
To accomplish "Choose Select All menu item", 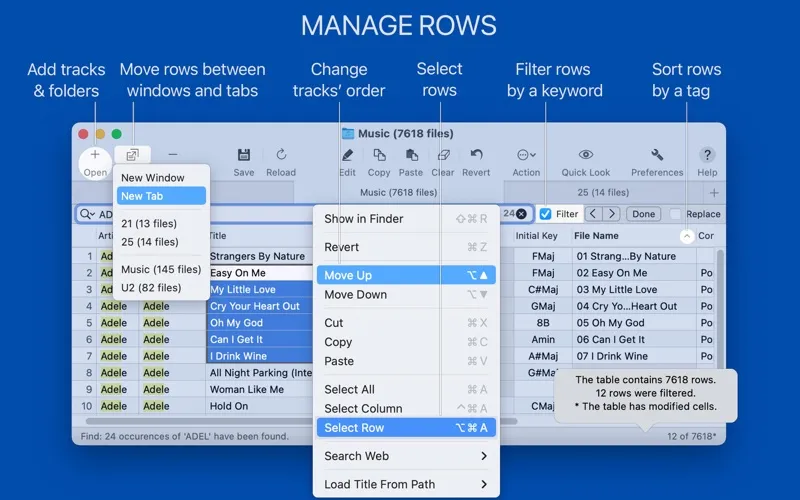I will coord(406,389).
